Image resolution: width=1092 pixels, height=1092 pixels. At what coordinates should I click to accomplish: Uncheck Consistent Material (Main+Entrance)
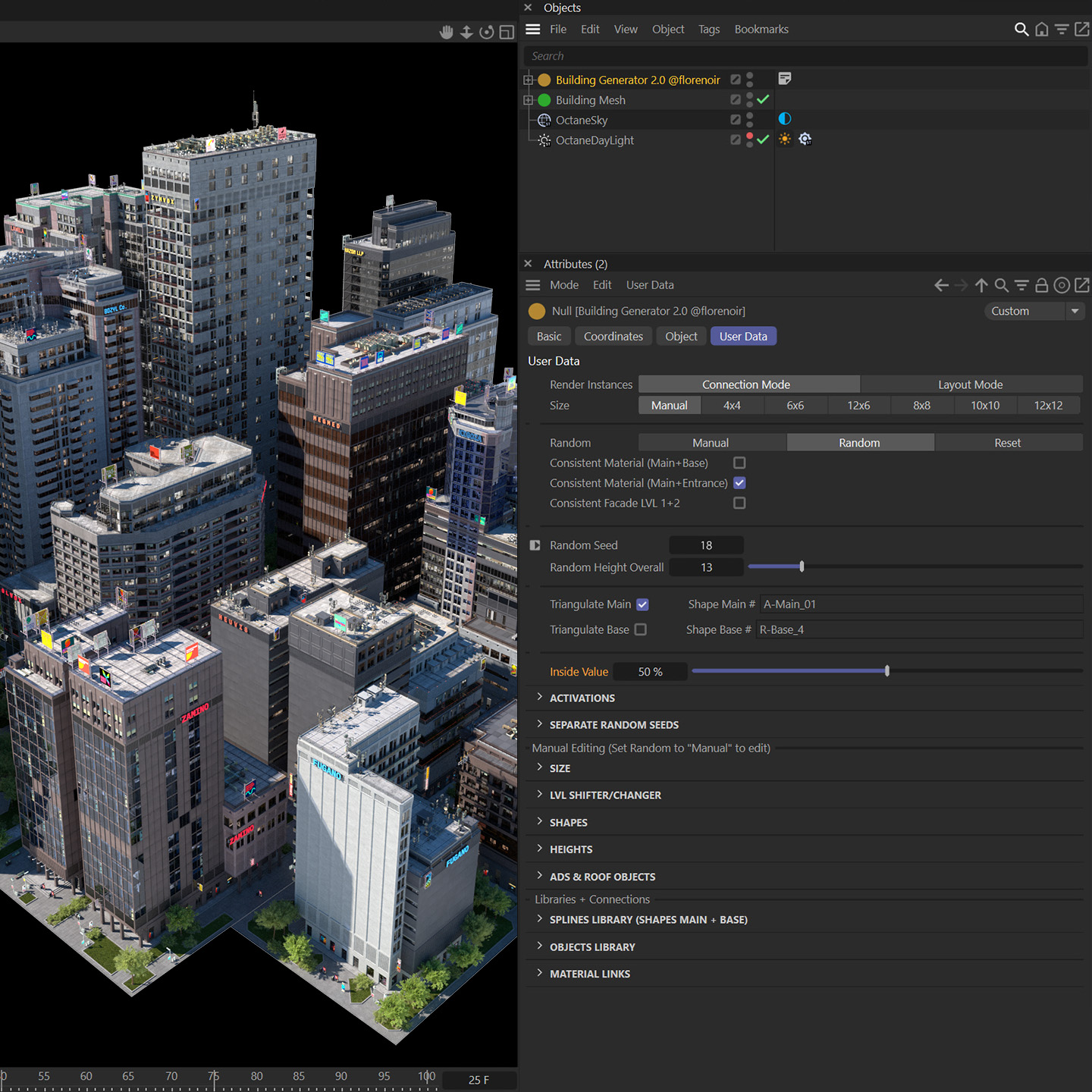pos(739,483)
